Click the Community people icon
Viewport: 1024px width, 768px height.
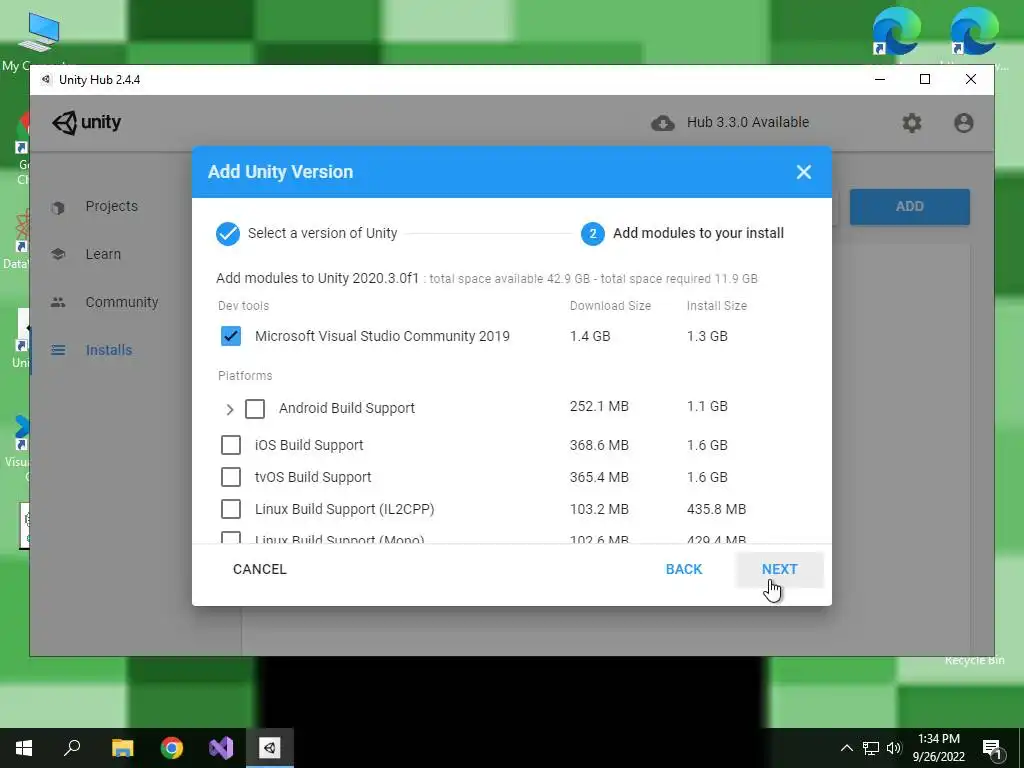click(58, 302)
